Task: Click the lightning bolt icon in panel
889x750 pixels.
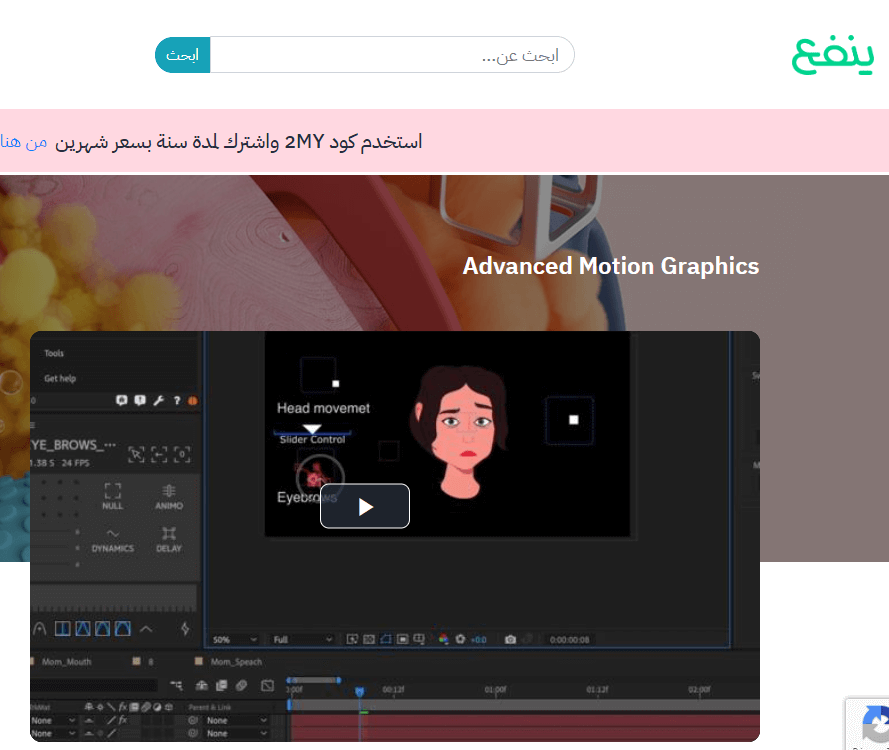Action: point(185,629)
